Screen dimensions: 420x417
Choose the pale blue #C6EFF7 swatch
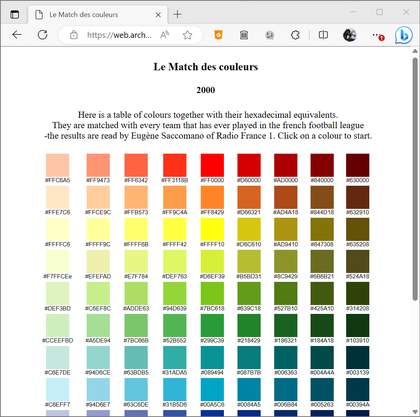pos(57,389)
